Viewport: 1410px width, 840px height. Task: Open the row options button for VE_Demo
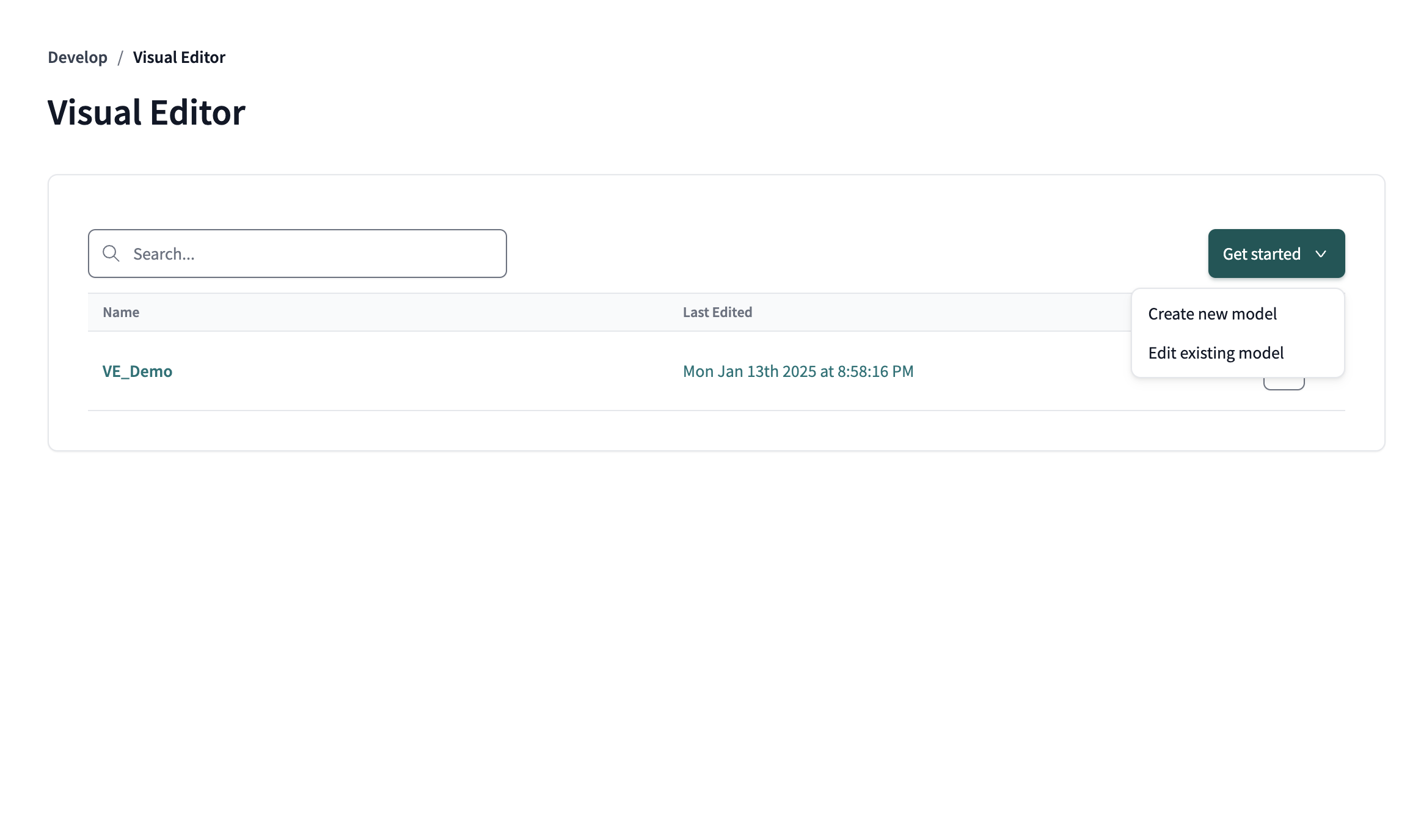pos(1284,378)
